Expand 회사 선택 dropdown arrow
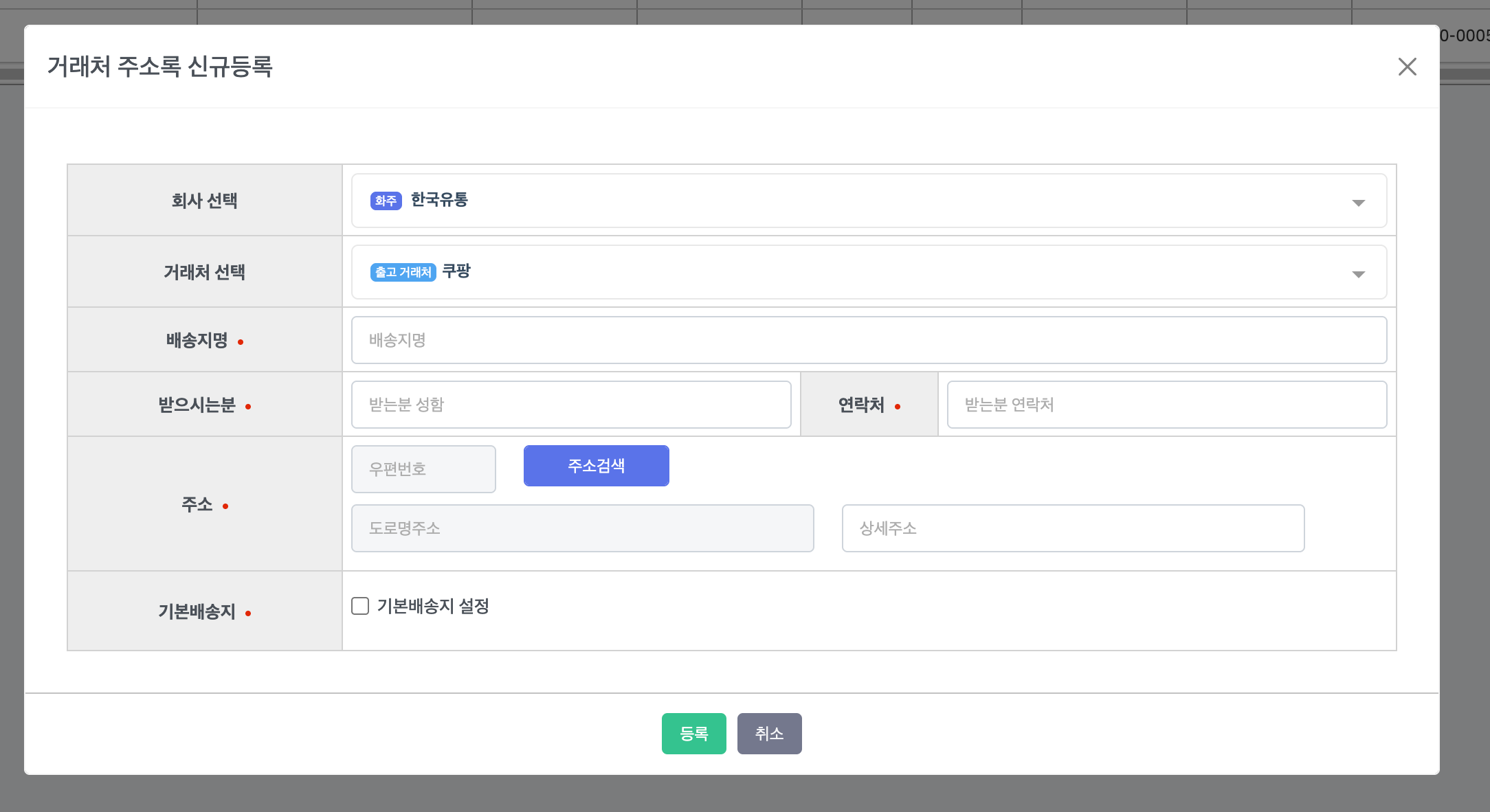Screen dimensions: 1490x812 pos(1358,203)
